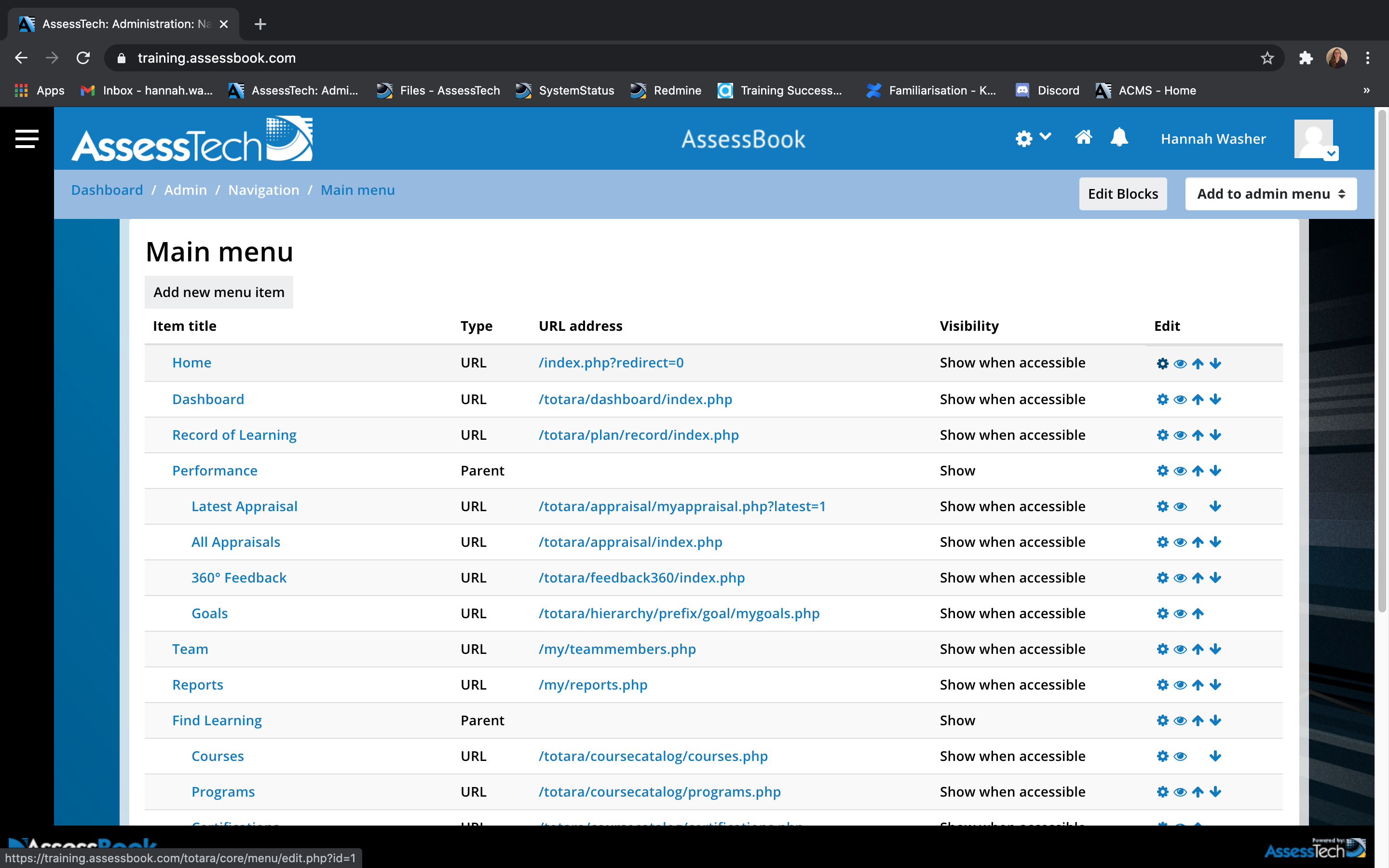
Task: Open the hamburger side menu
Action: (27, 139)
